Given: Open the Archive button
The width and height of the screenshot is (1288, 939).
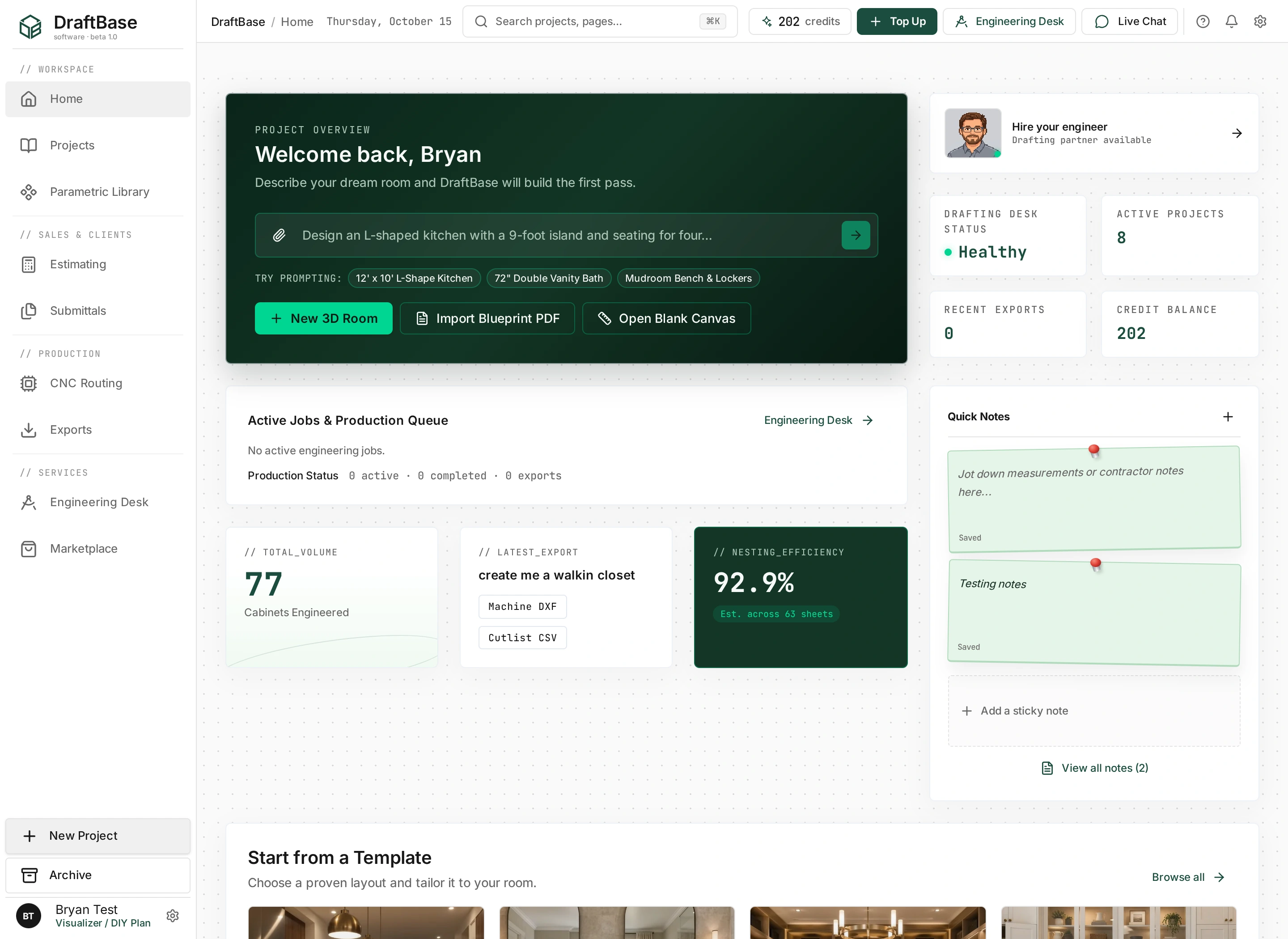Looking at the screenshot, I should pos(98,875).
